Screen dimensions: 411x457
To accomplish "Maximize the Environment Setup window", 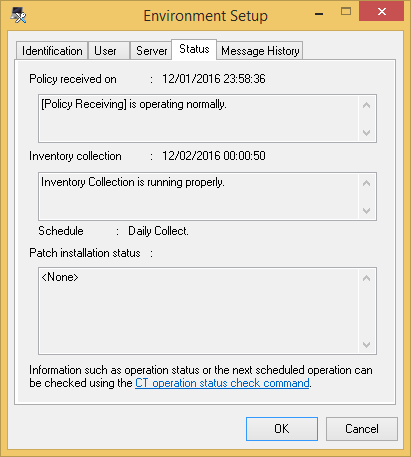I will (x=346, y=12).
